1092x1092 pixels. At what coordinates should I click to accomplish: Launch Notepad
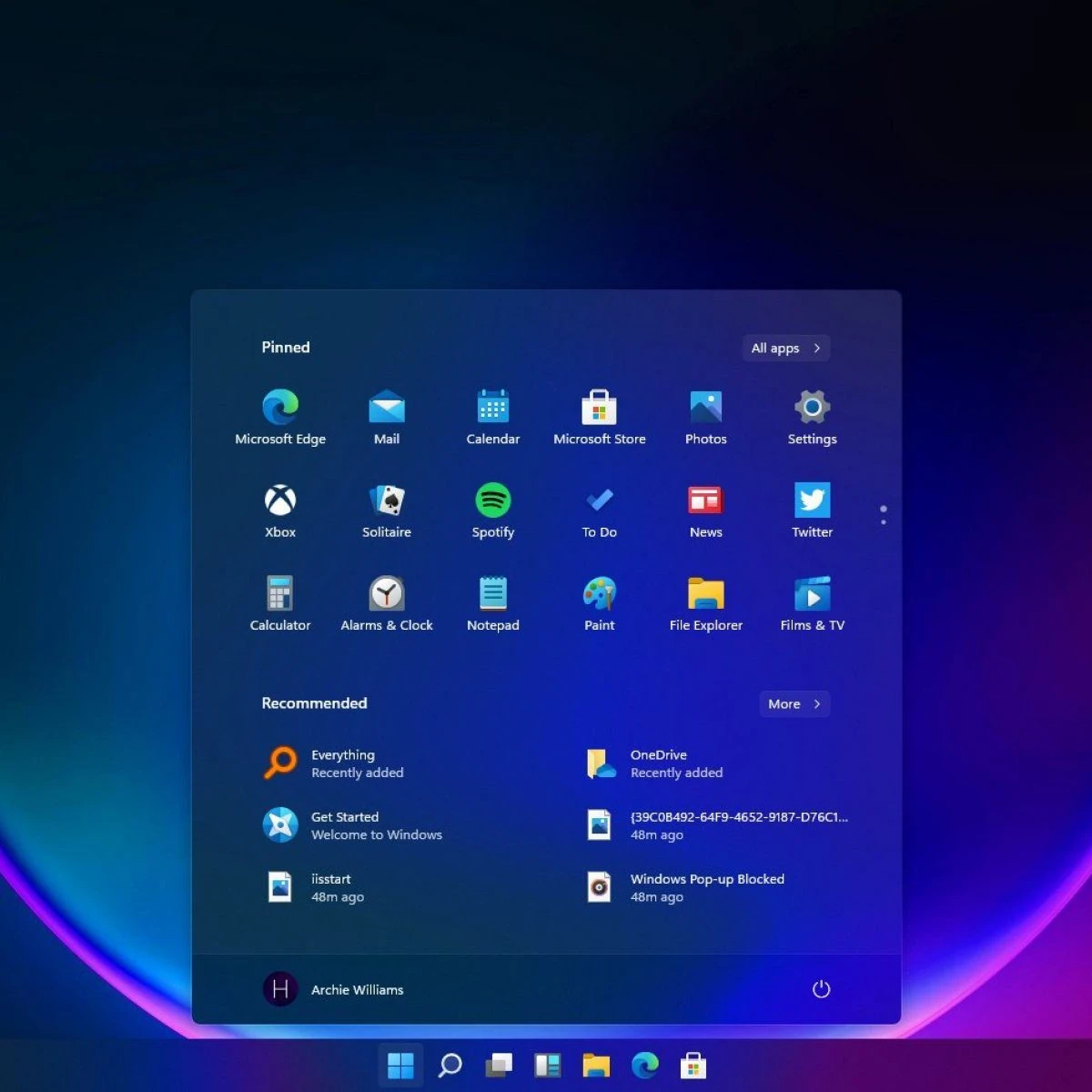493,603
